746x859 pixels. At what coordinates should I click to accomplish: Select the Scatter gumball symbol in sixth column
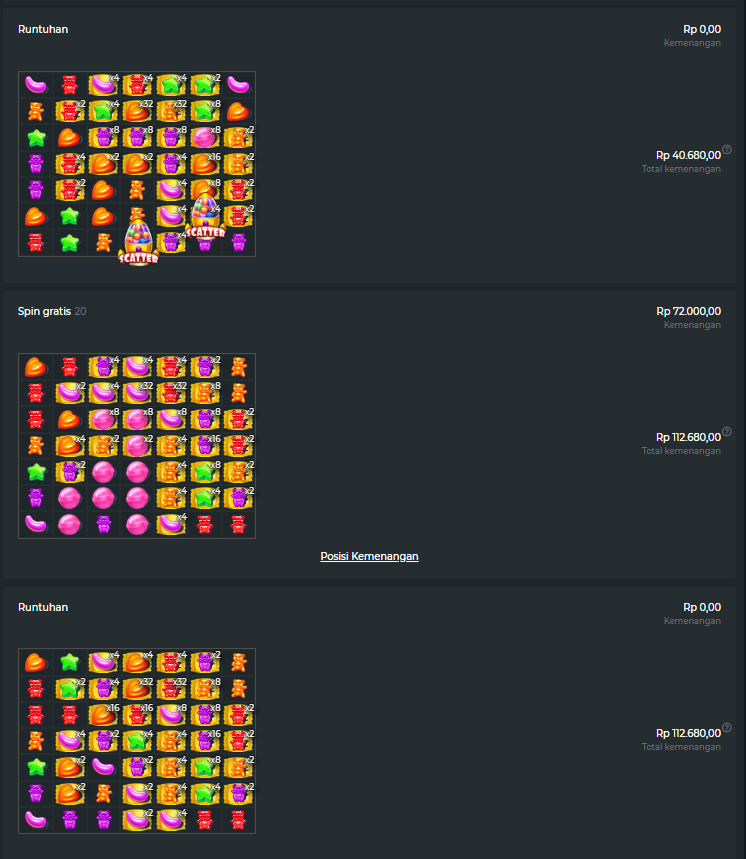(205, 216)
